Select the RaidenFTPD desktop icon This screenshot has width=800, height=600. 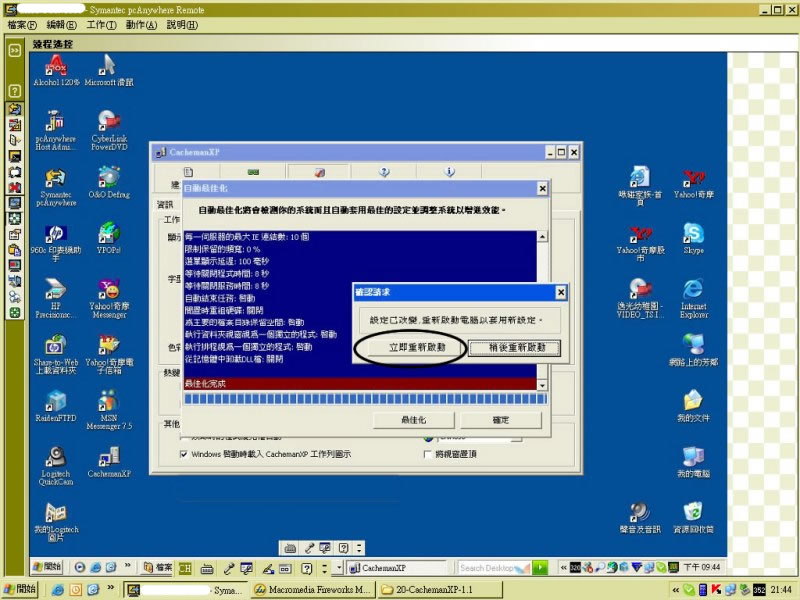[x=56, y=406]
